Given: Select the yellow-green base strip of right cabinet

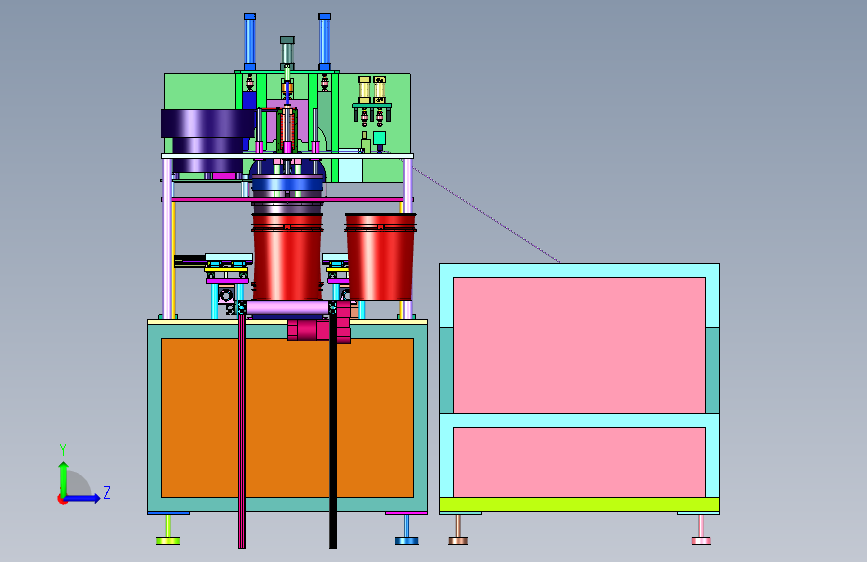Looking at the screenshot, I should (579, 504).
